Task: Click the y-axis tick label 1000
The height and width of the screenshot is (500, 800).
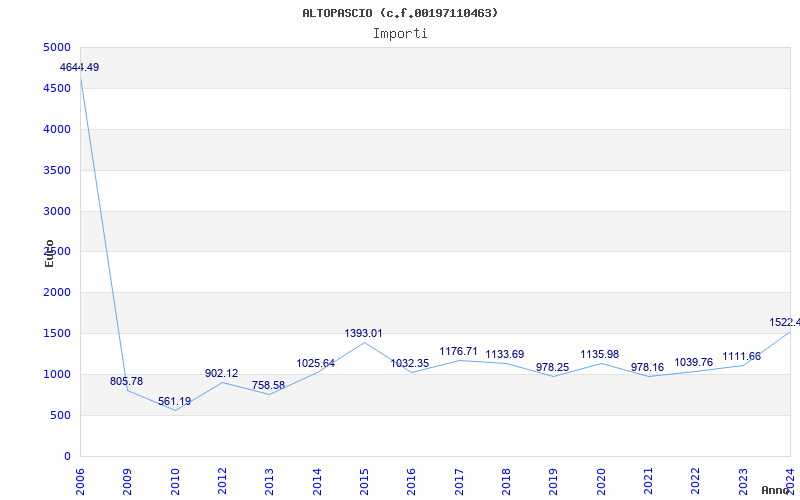Action: (57, 374)
